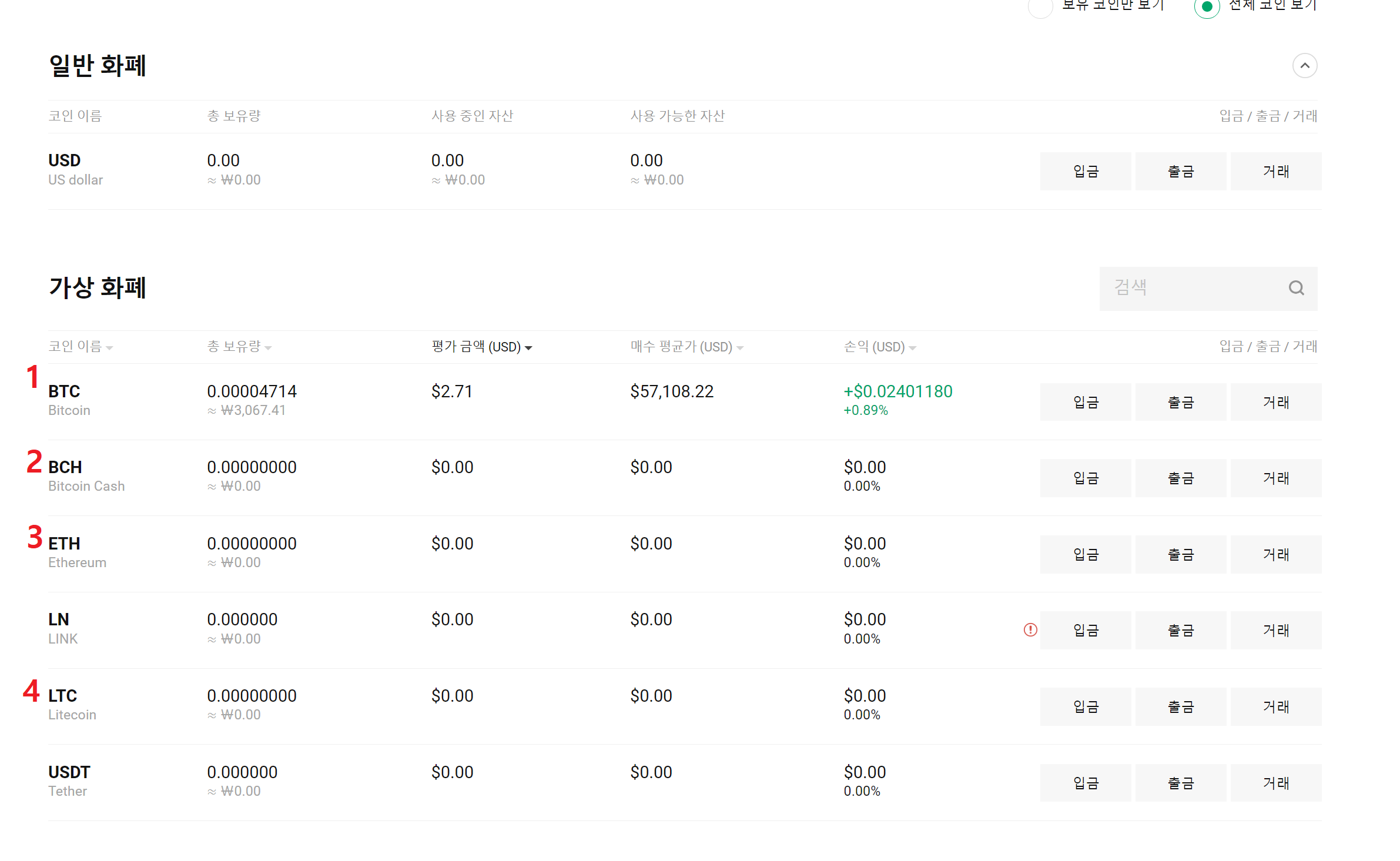Collapse the 일반 화폐 section
Image resolution: width=1400 pixels, height=861 pixels.
coord(1304,66)
